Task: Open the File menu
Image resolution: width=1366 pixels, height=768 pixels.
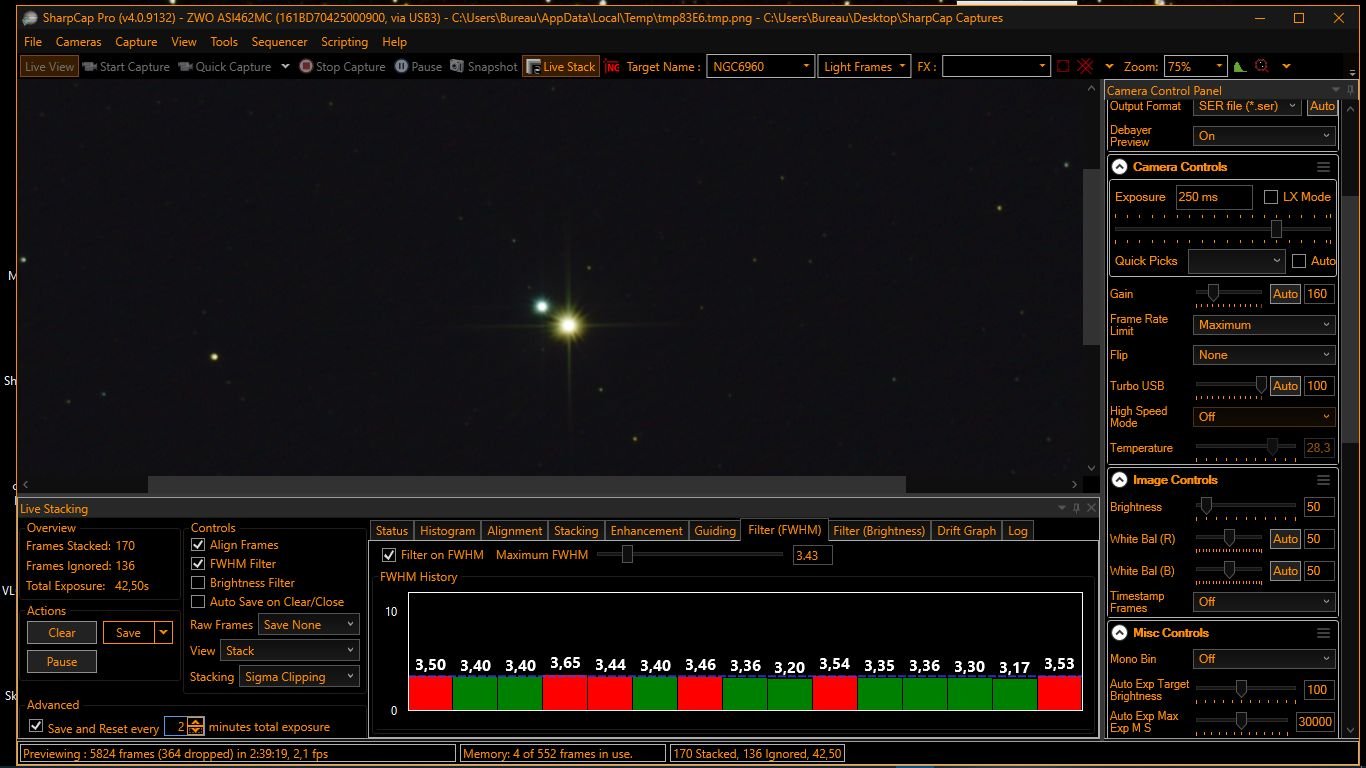Action: pos(33,42)
